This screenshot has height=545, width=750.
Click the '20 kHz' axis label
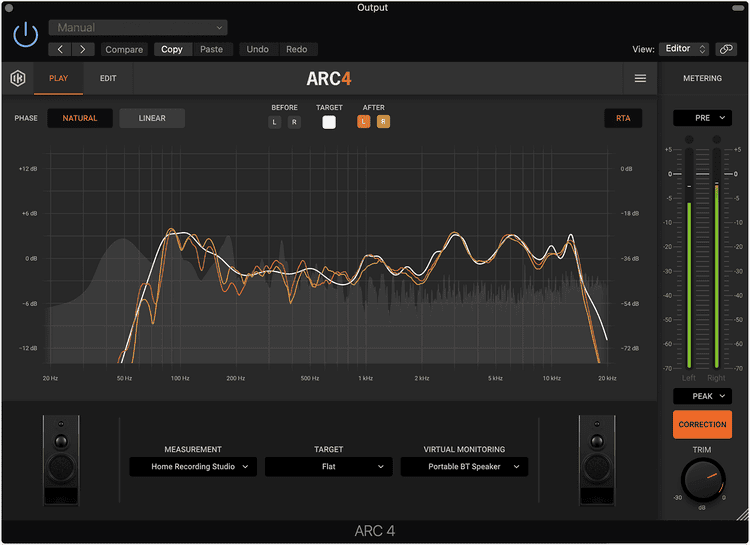coord(607,378)
